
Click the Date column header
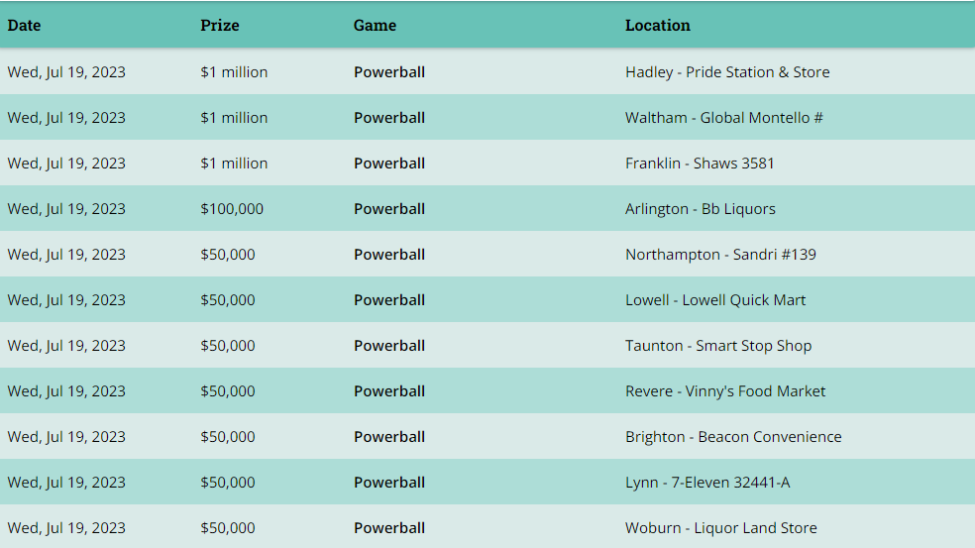tap(24, 26)
